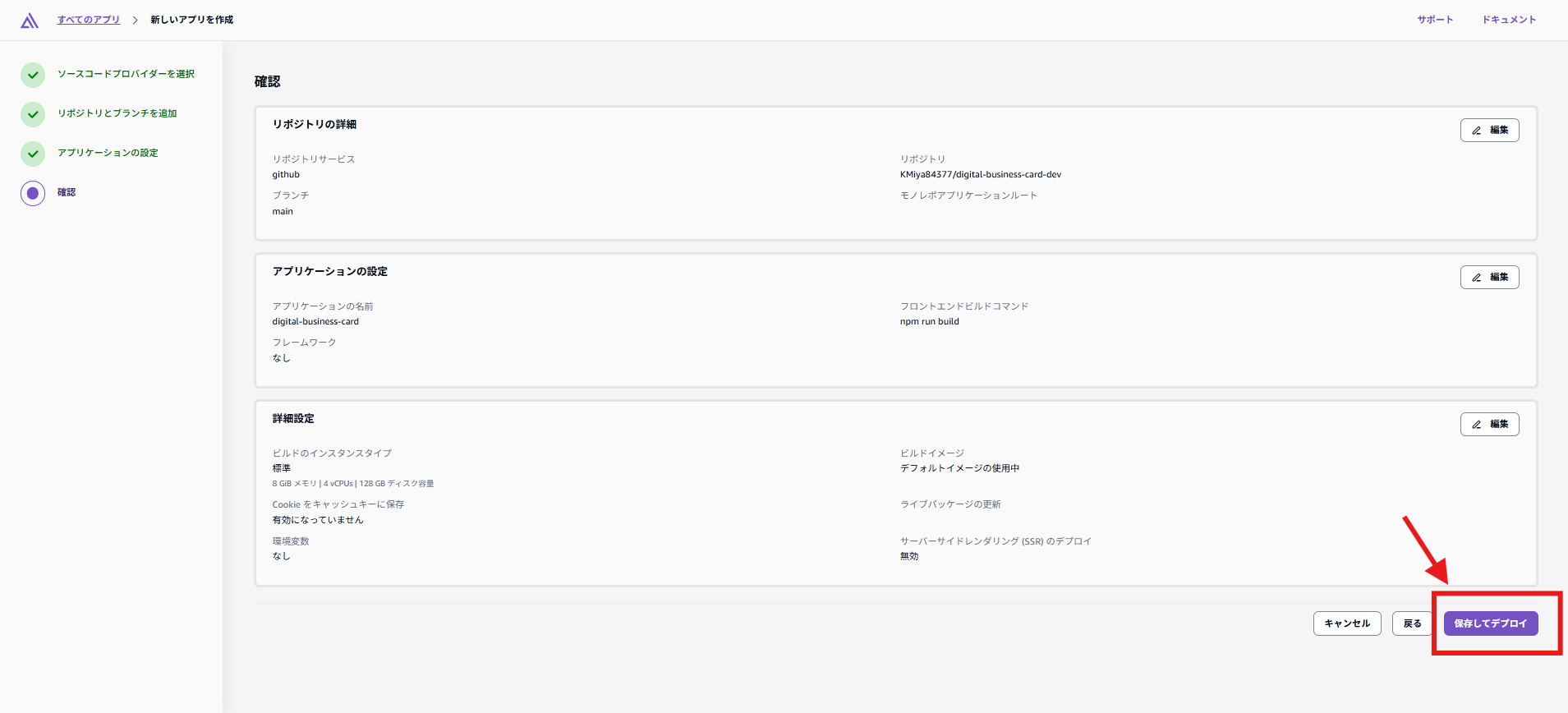Open the サポート link
Screen dimensions: 1568x713
click(1435, 20)
